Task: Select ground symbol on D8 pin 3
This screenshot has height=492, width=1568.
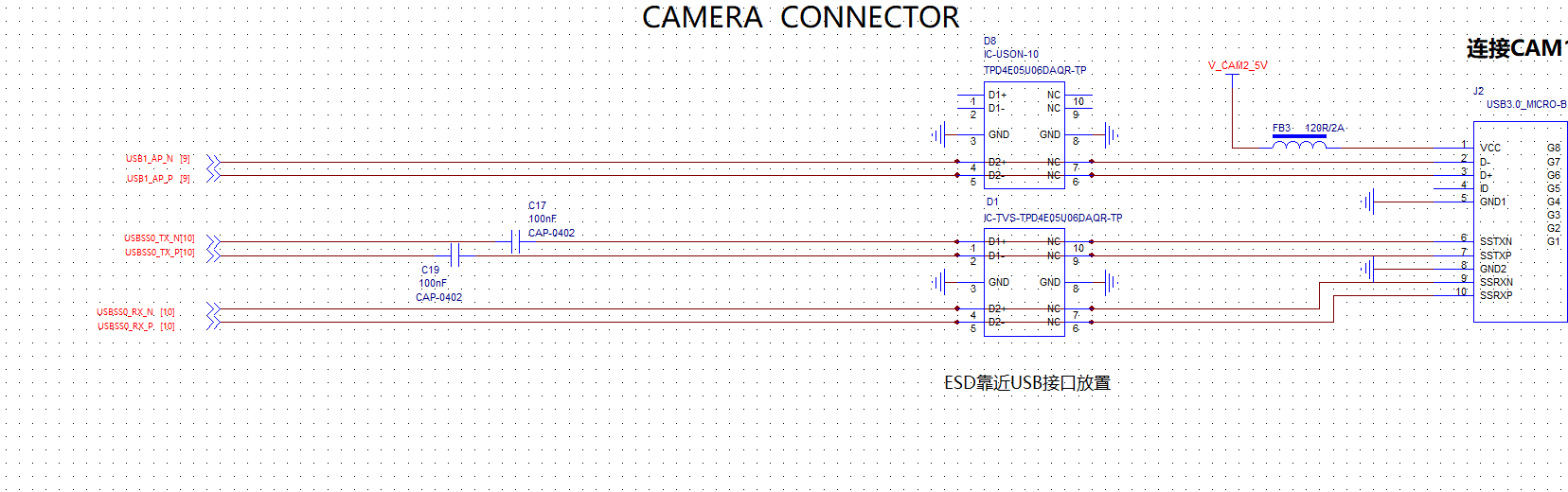Action: (x=938, y=135)
